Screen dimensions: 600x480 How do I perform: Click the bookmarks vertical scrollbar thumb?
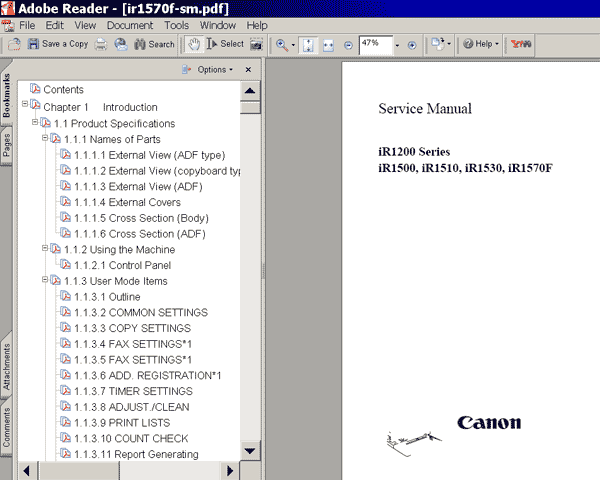pyautogui.click(x=250, y=107)
